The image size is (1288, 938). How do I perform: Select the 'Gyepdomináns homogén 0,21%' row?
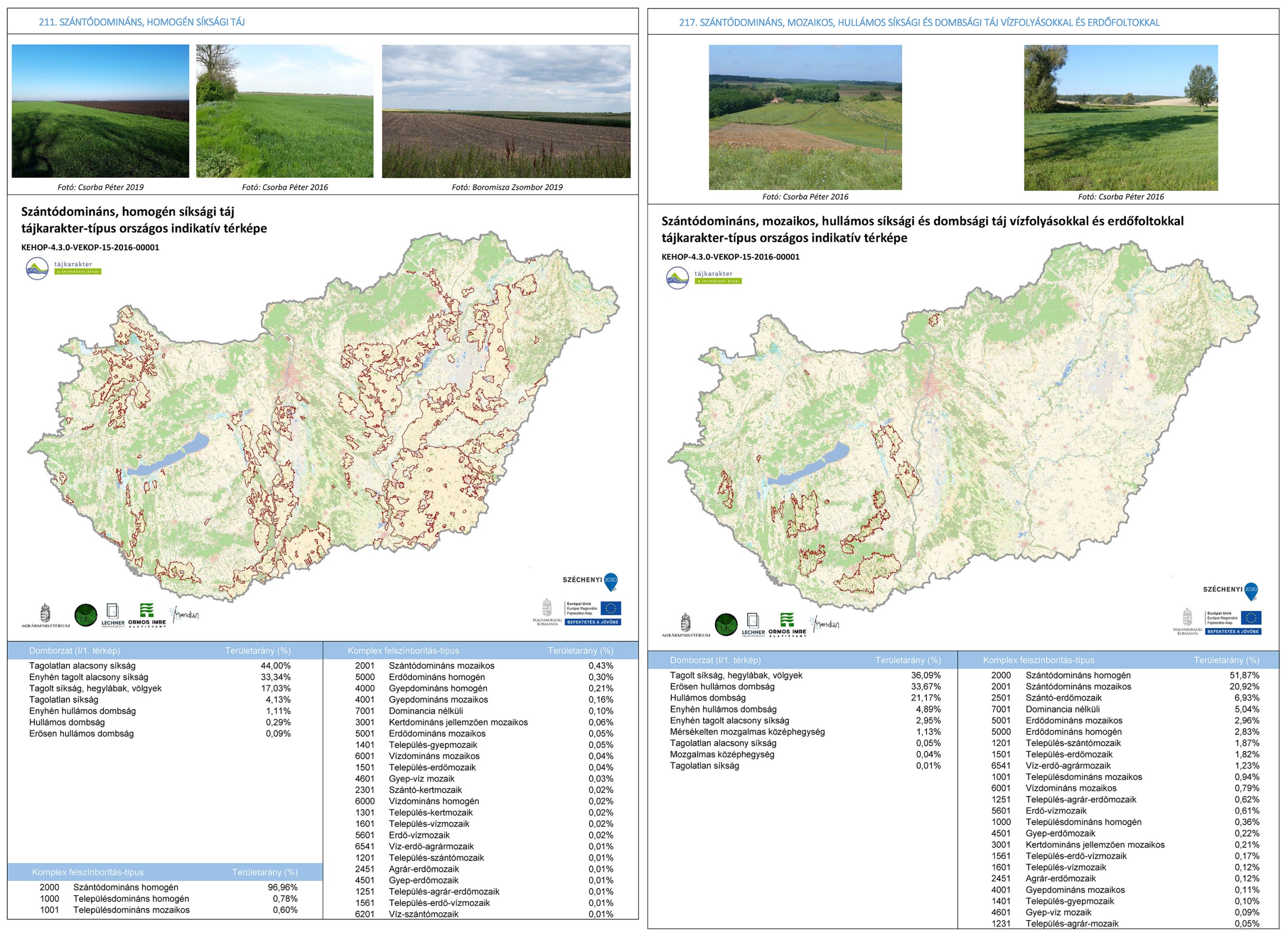(484, 689)
